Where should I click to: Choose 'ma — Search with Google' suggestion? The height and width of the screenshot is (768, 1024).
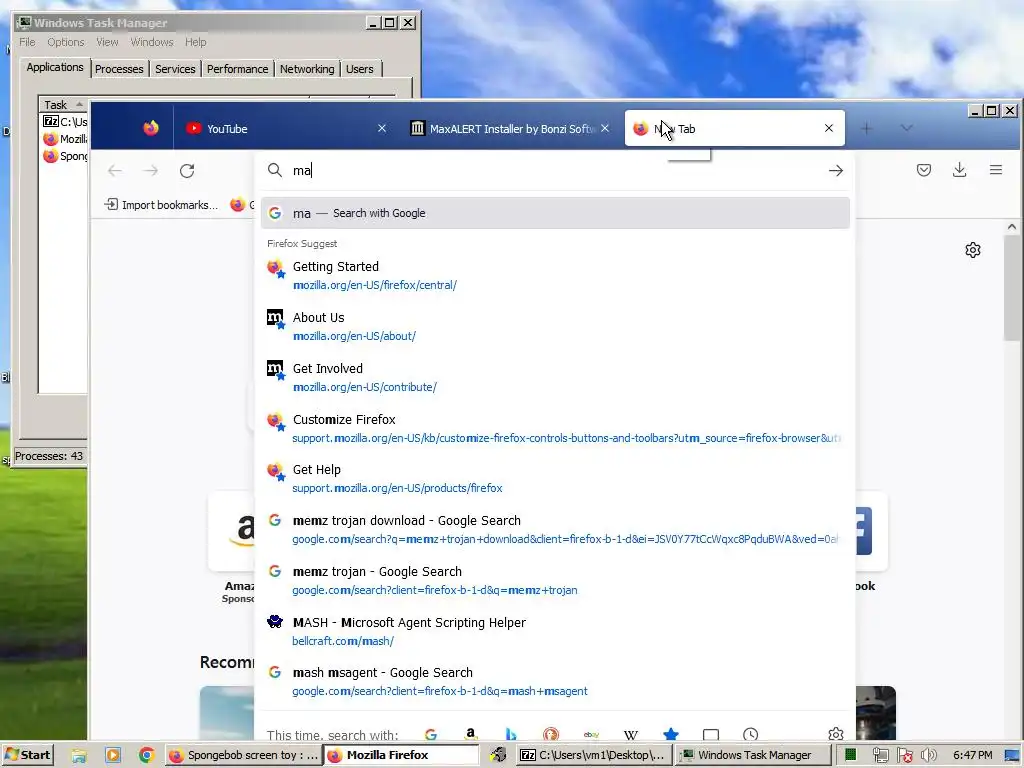[x=555, y=213]
